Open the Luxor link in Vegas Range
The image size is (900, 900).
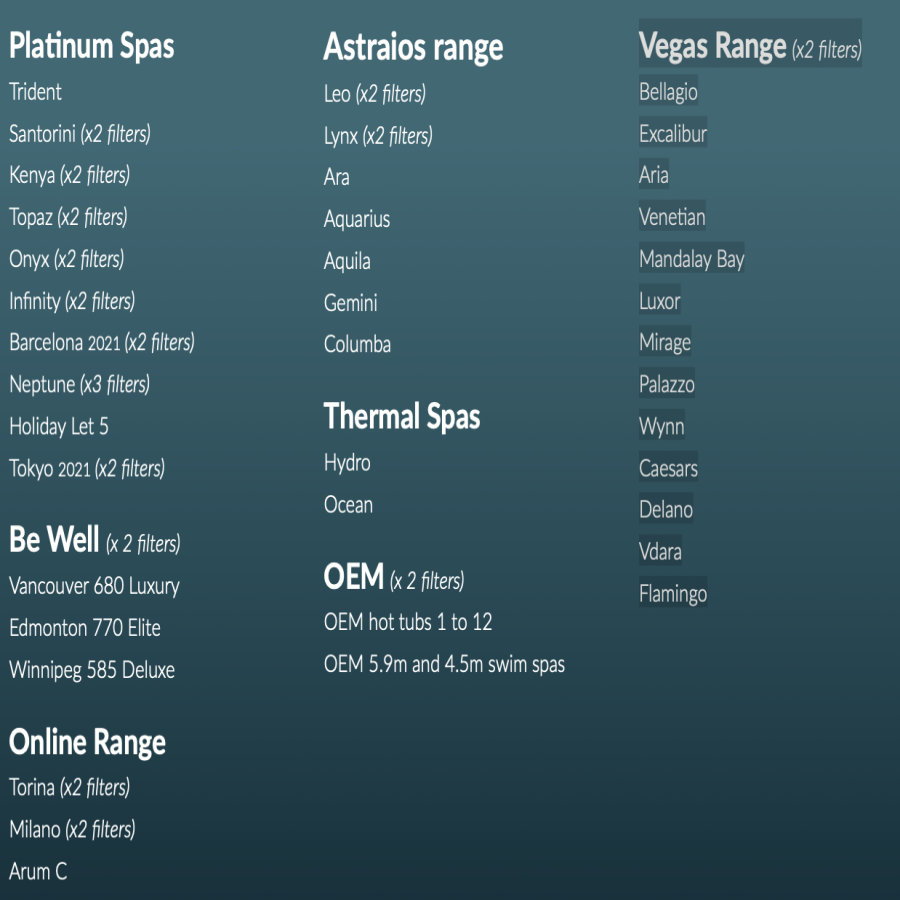click(x=659, y=301)
